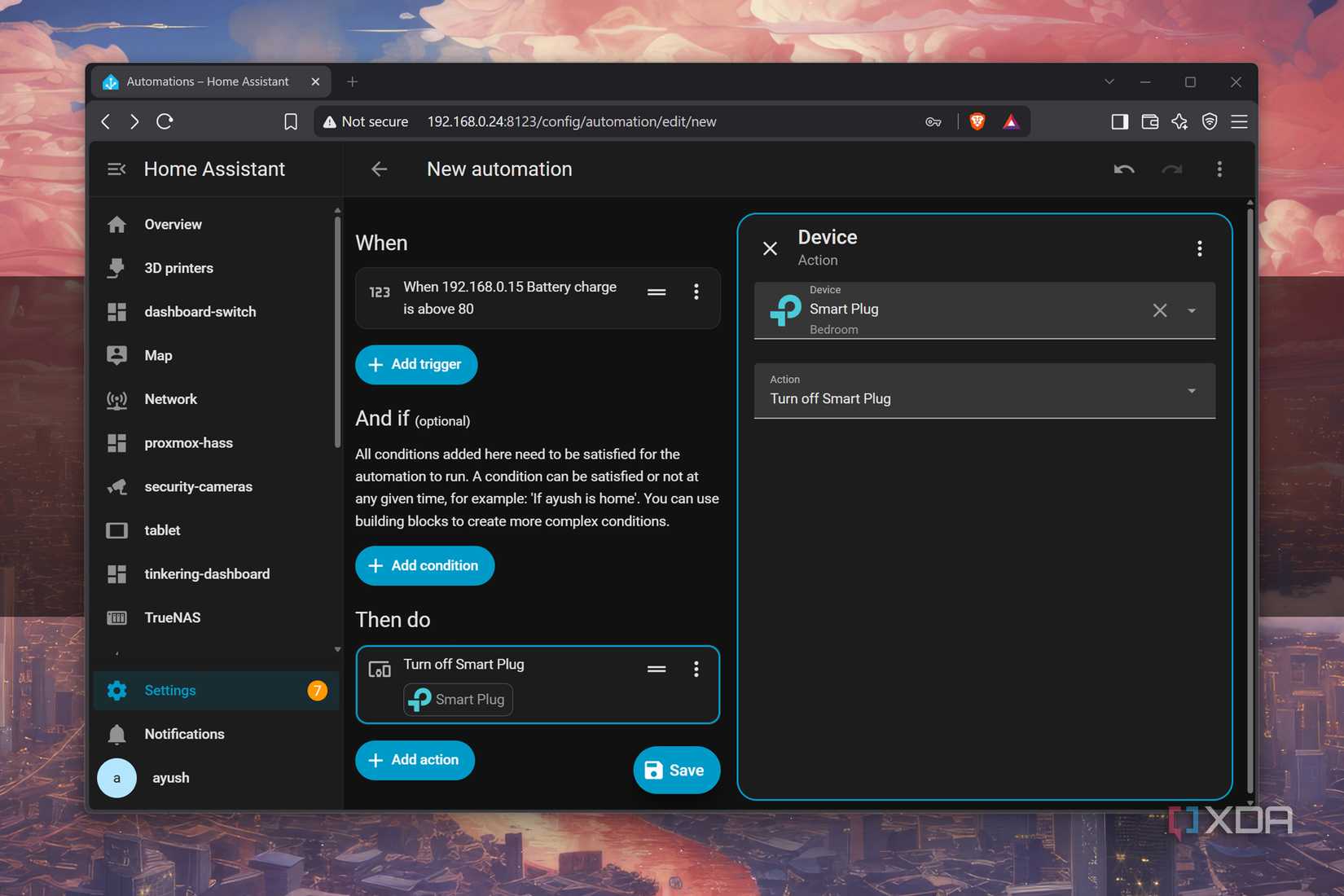The image size is (1344, 896).
Task: Open the Brave VPN shield icon
Action: pos(1210,121)
